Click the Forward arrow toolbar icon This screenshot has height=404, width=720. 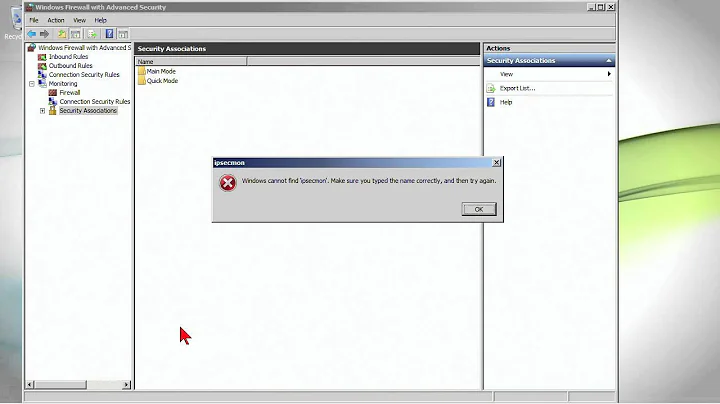45,34
